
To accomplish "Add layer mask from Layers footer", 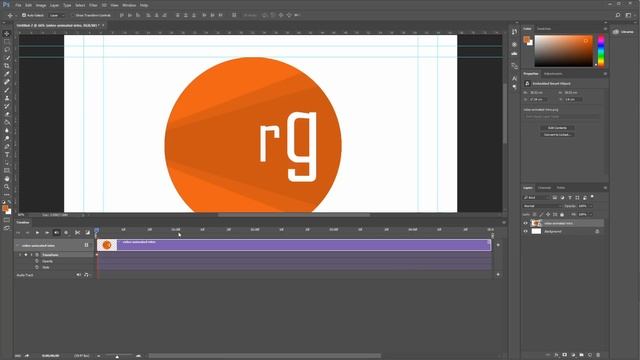I will click(x=564, y=355).
